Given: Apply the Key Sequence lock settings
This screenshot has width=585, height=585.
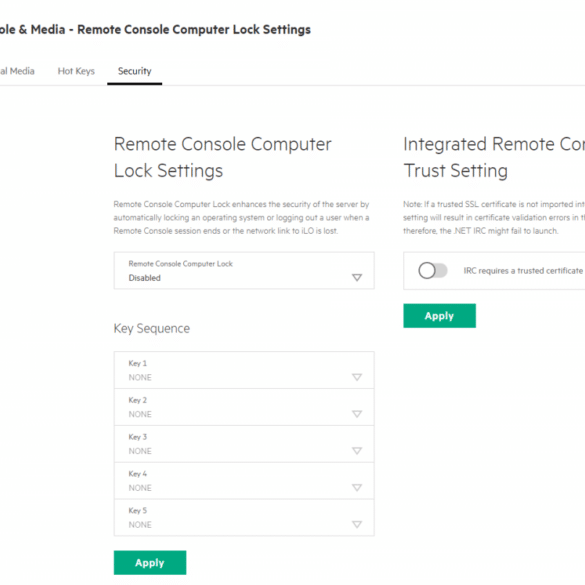Looking at the screenshot, I should click(150, 563).
